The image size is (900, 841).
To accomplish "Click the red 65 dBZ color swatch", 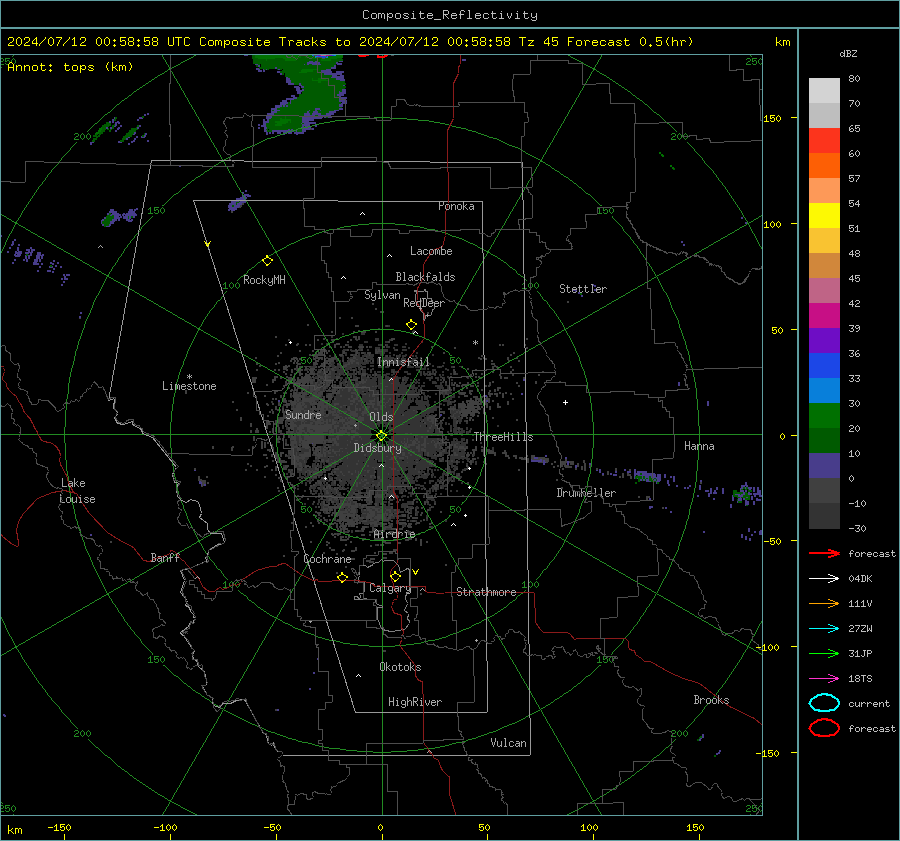I will click(x=824, y=141).
